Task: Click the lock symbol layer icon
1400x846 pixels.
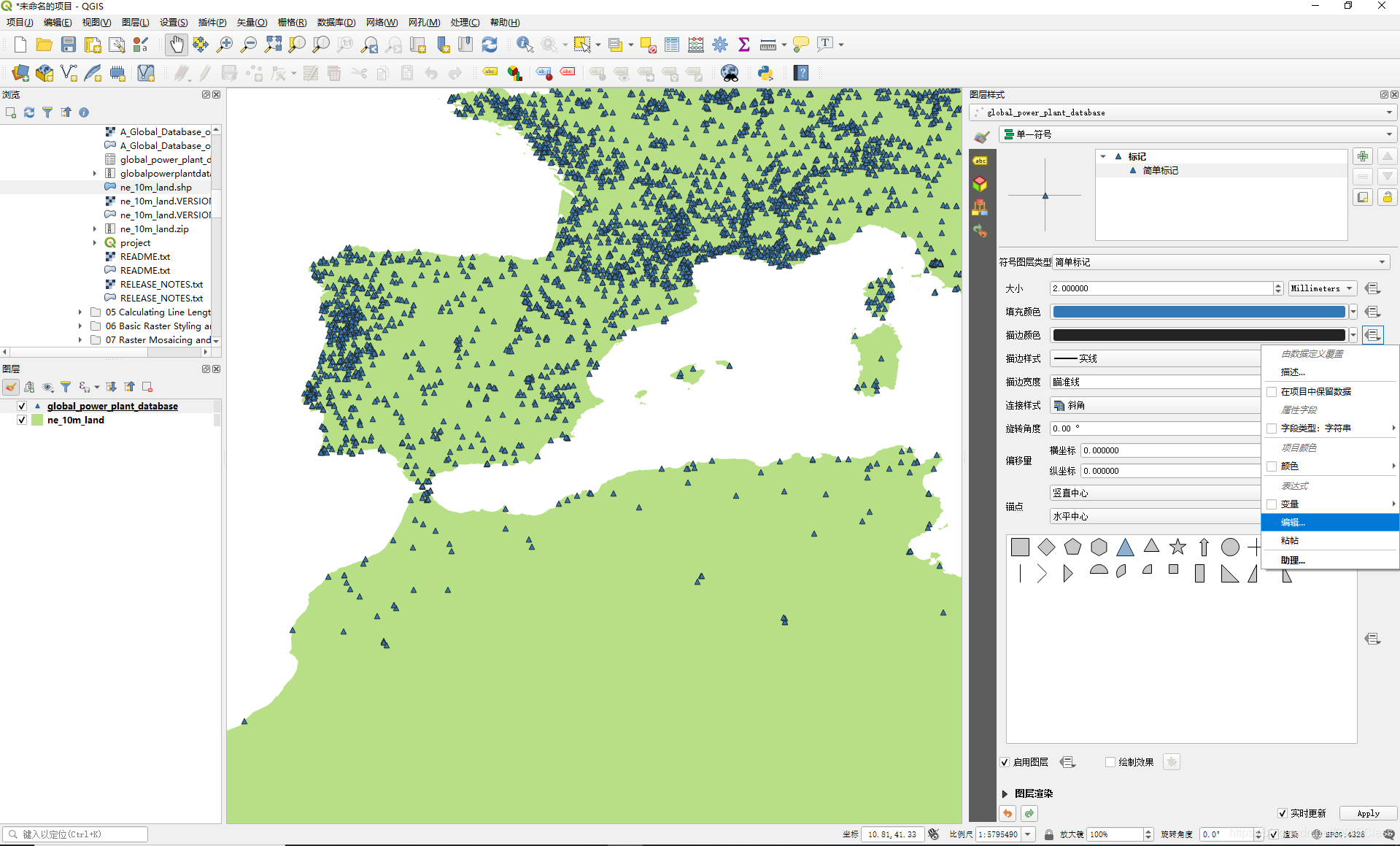Action: point(1387,197)
